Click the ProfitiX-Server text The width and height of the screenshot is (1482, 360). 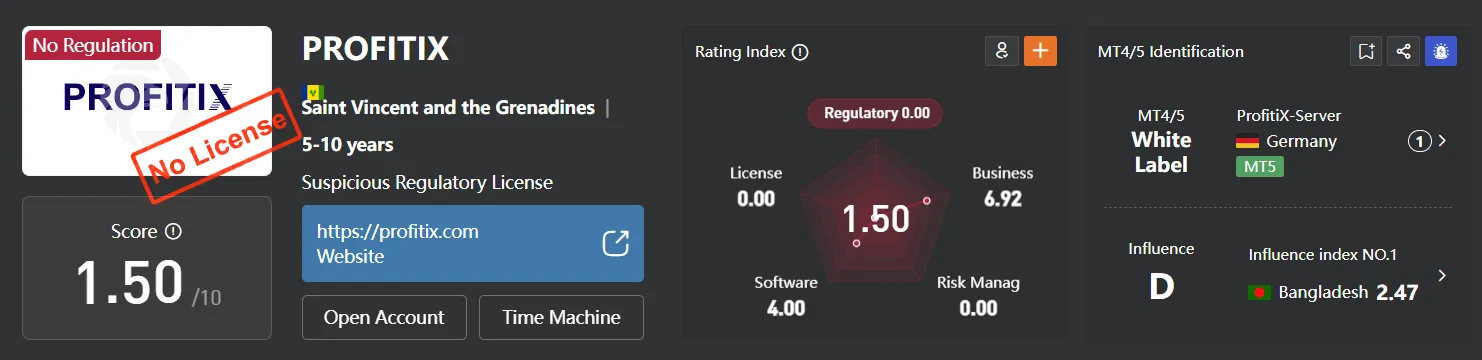1289,116
